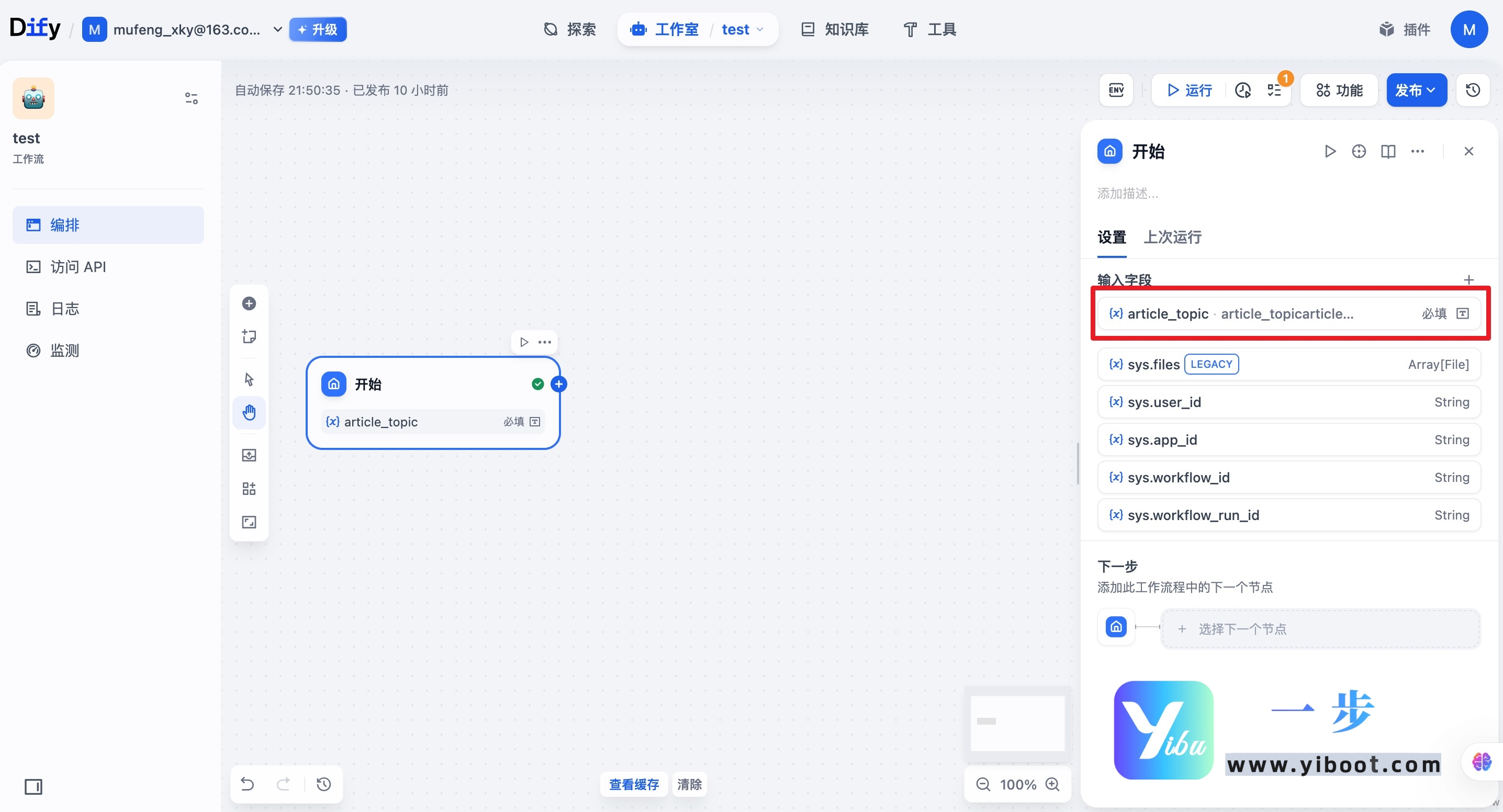The width and height of the screenshot is (1503, 812).
Task: Click the add block plus button on canvas toolbar
Action: tap(249, 303)
